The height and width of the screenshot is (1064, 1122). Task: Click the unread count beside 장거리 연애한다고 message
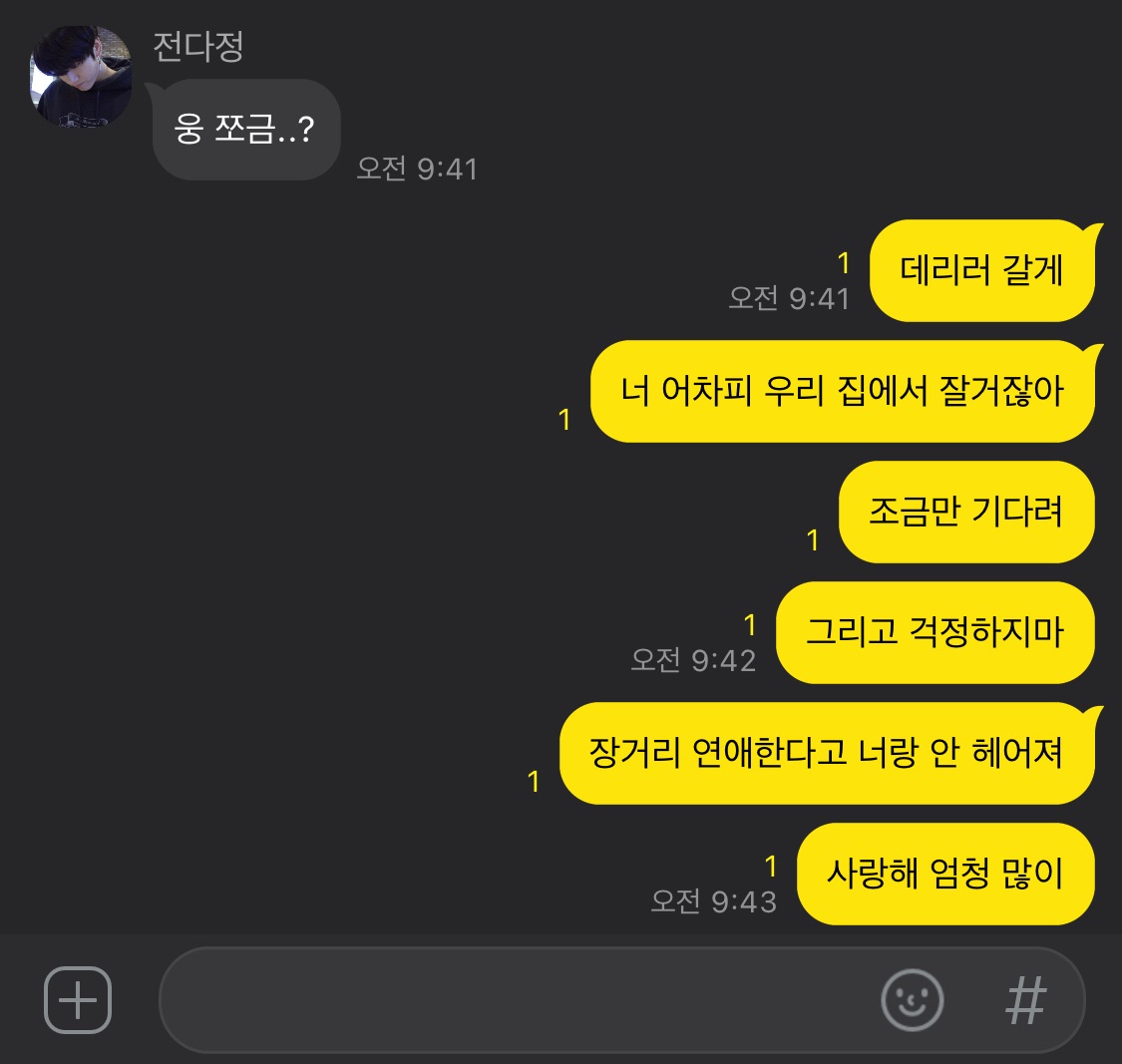(534, 782)
